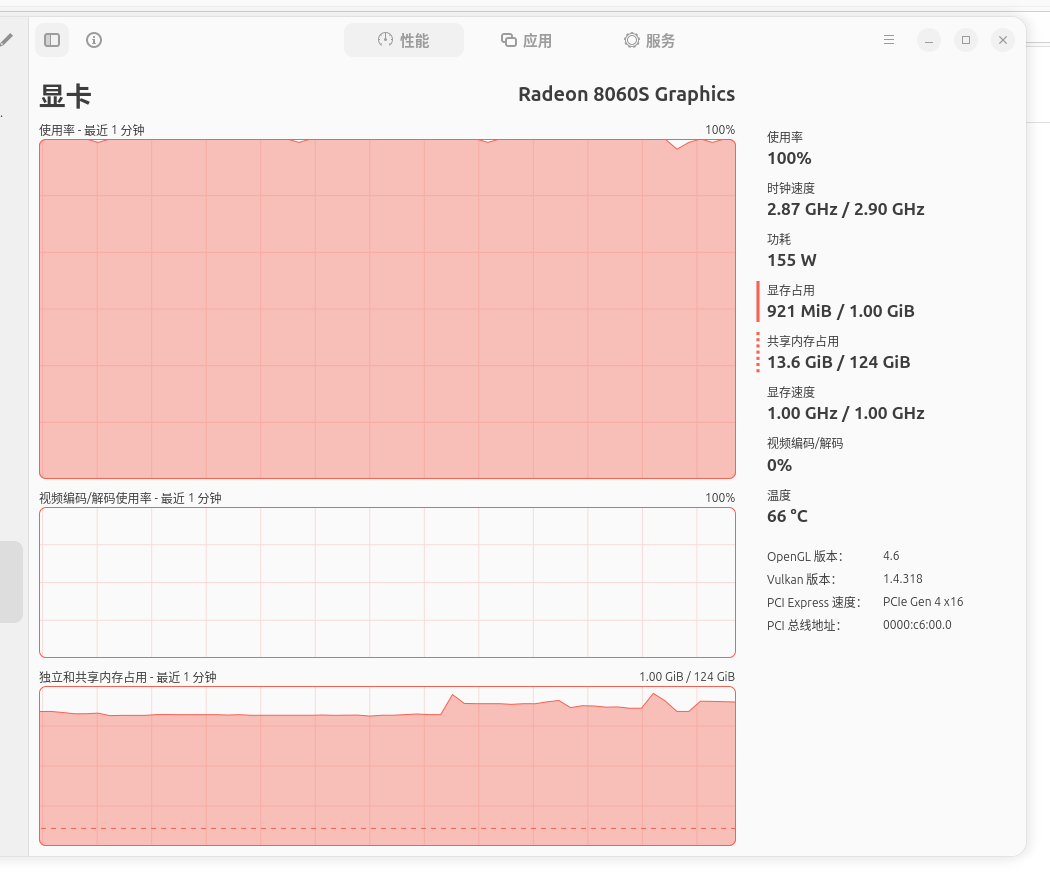Click the 1.00 GiB / 124 GiB graph scale label
Viewport: 1050px width, 874px height.
pyautogui.click(x=686, y=676)
